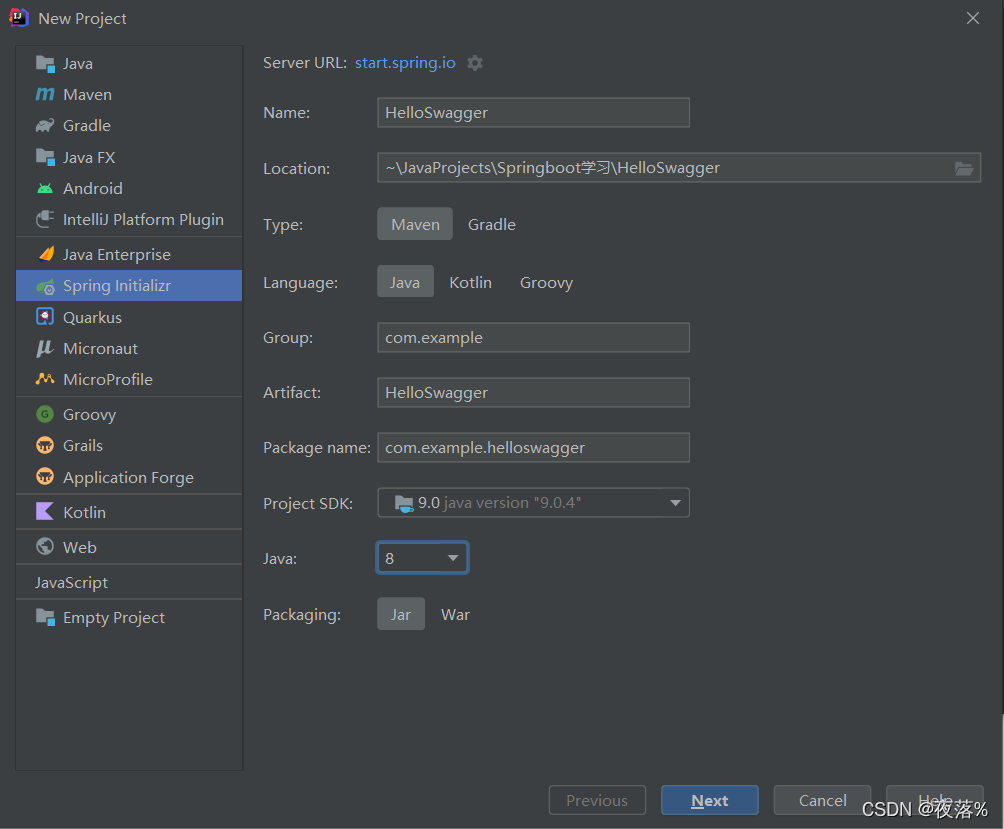Click the Server URL settings gear icon
Image resolution: width=1004 pixels, height=829 pixels.
pos(475,63)
